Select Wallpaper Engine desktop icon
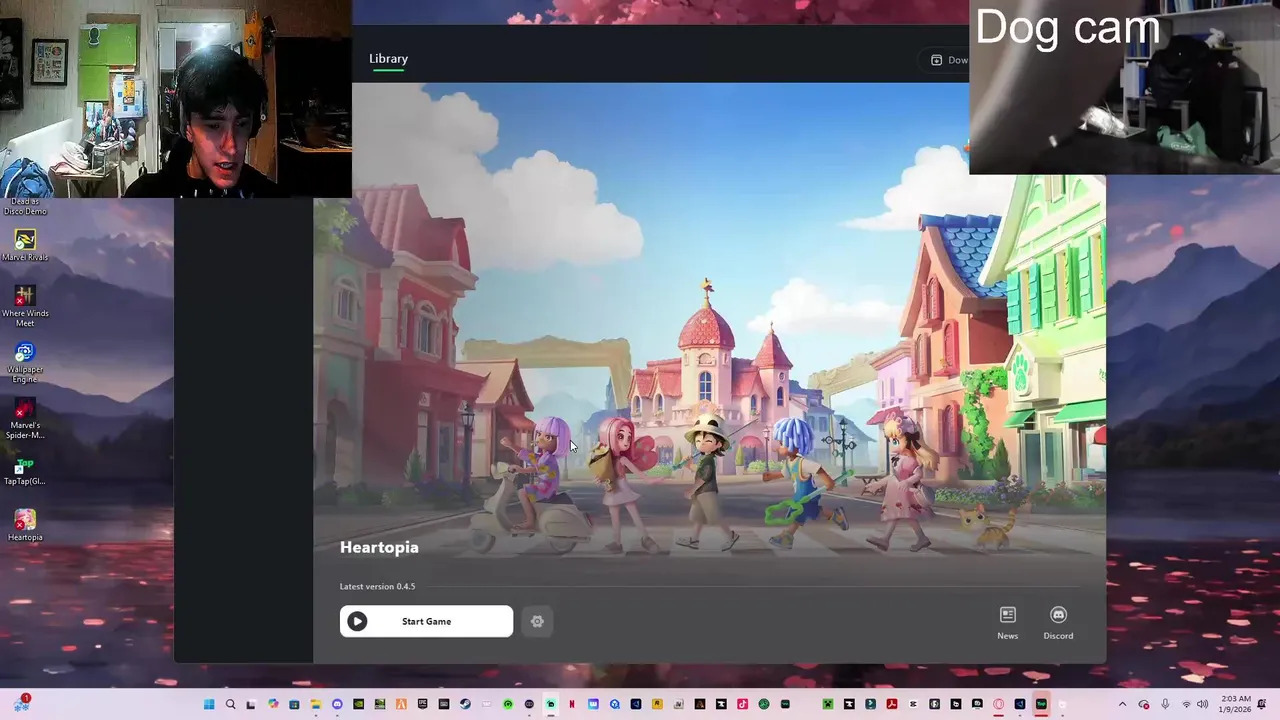 [x=25, y=362]
